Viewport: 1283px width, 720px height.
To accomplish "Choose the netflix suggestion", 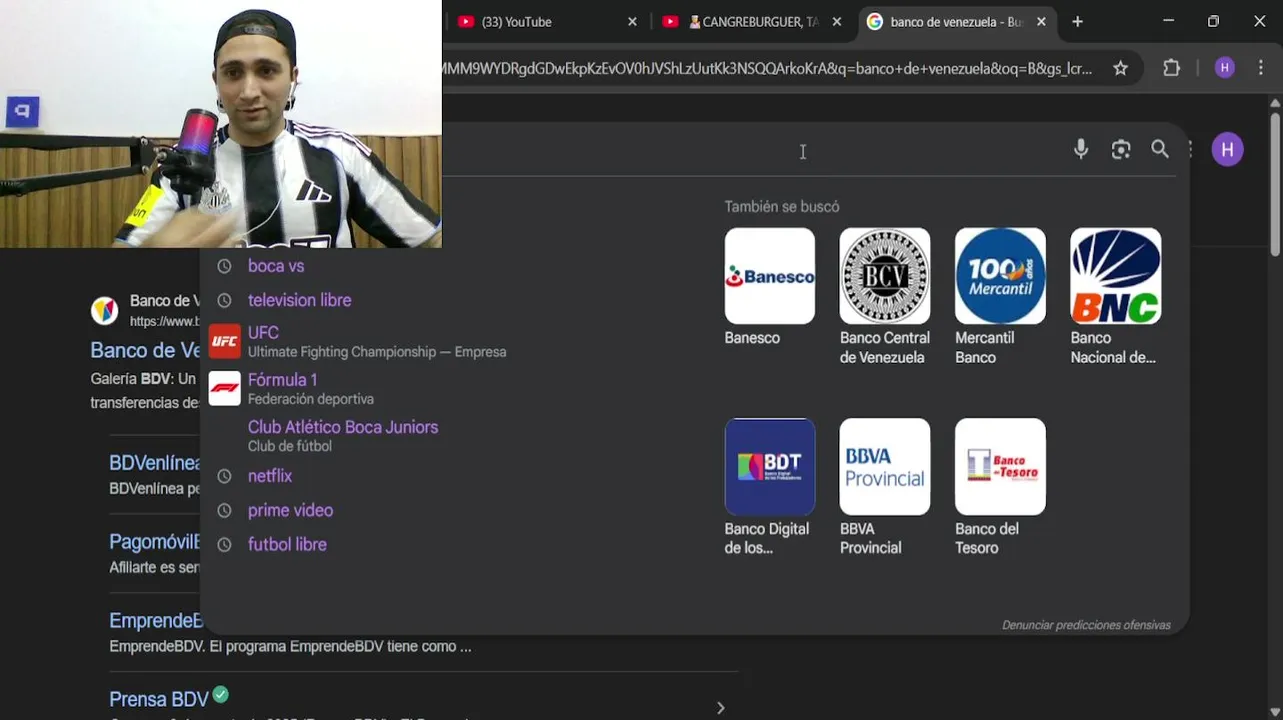I will (x=270, y=476).
